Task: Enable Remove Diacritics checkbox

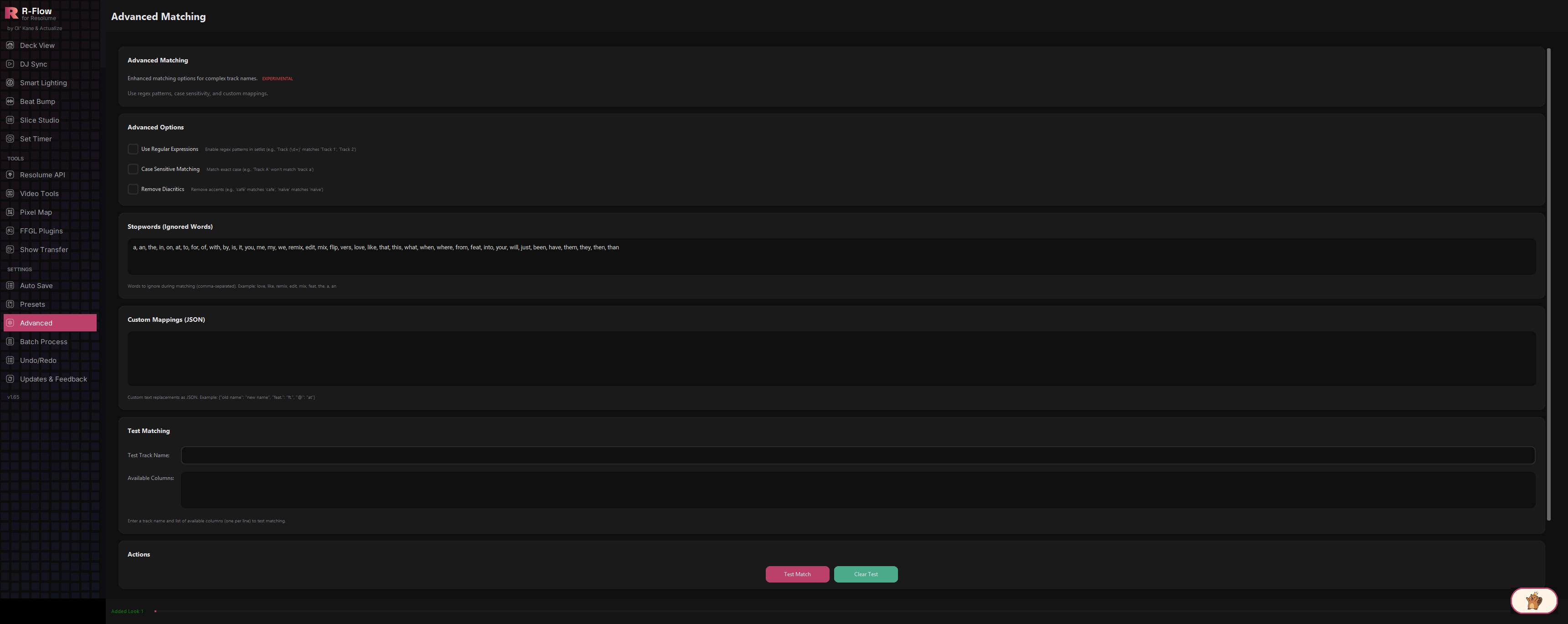Action: [133, 189]
